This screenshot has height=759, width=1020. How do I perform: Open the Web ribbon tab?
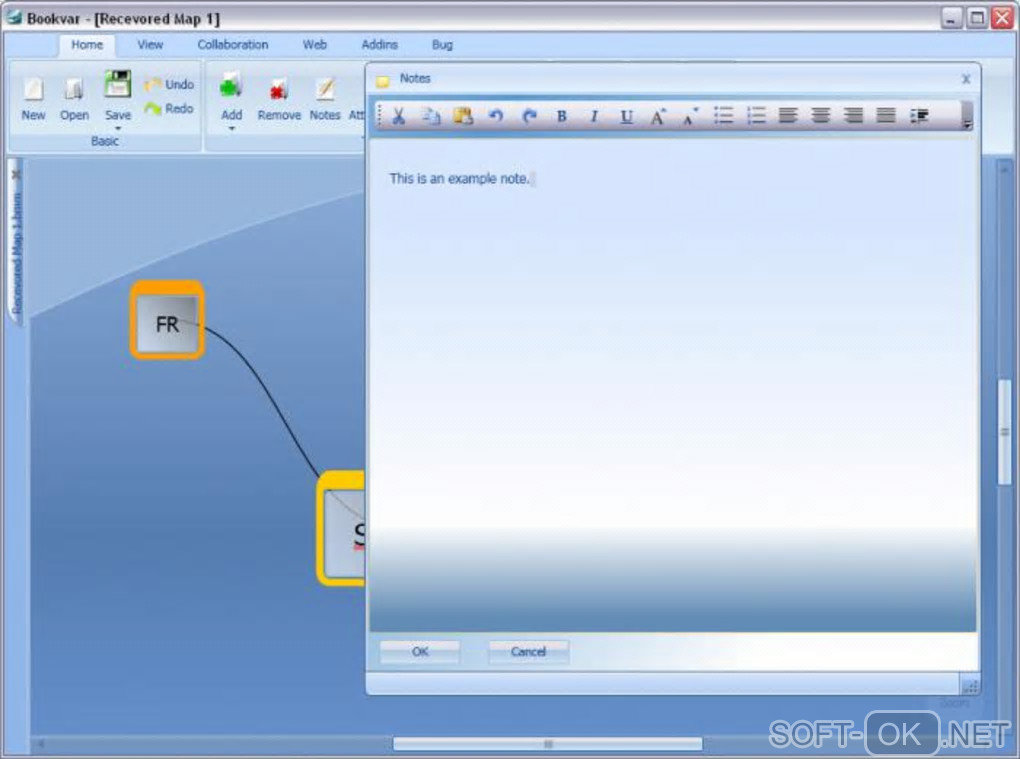(x=314, y=45)
